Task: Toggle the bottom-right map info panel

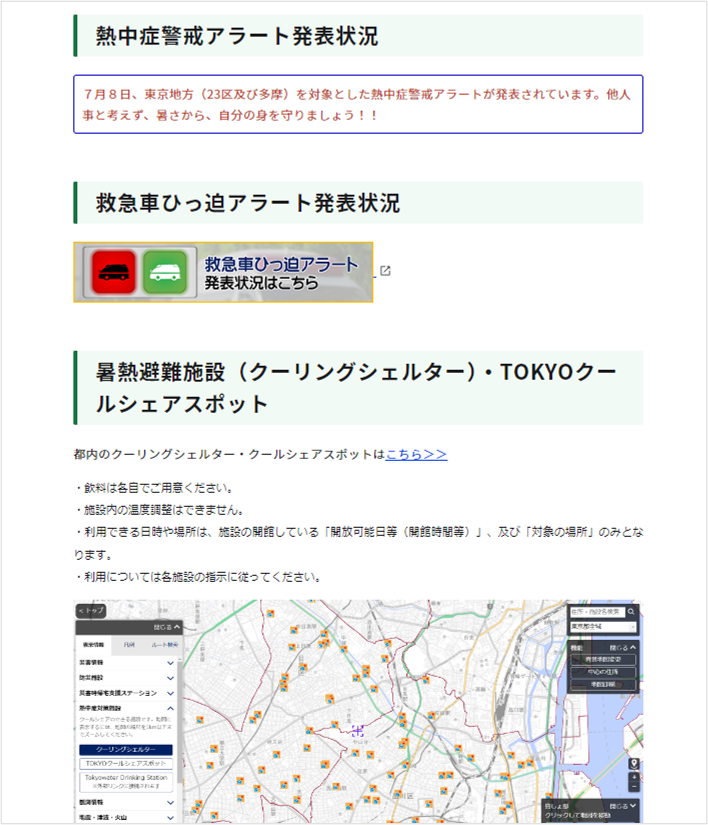Action: pos(623,806)
